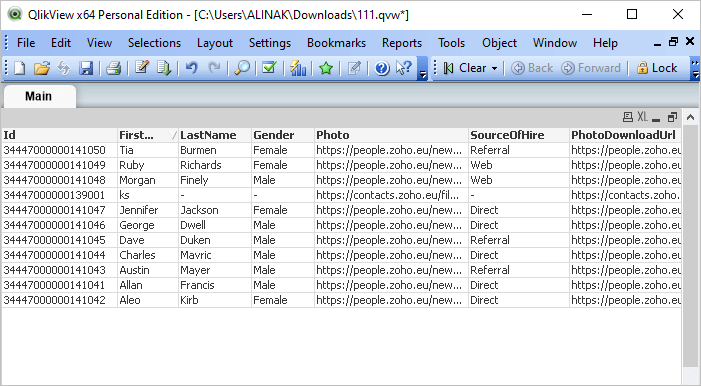Select first name Jennifer cell

coord(148,210)
